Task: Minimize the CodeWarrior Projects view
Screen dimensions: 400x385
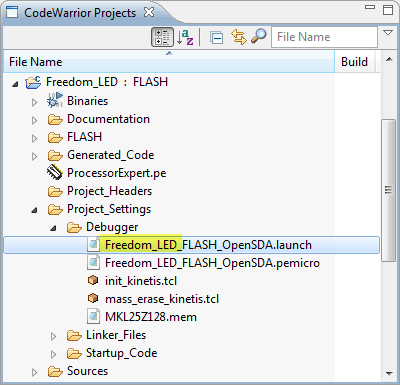Action: pos(370,7)
